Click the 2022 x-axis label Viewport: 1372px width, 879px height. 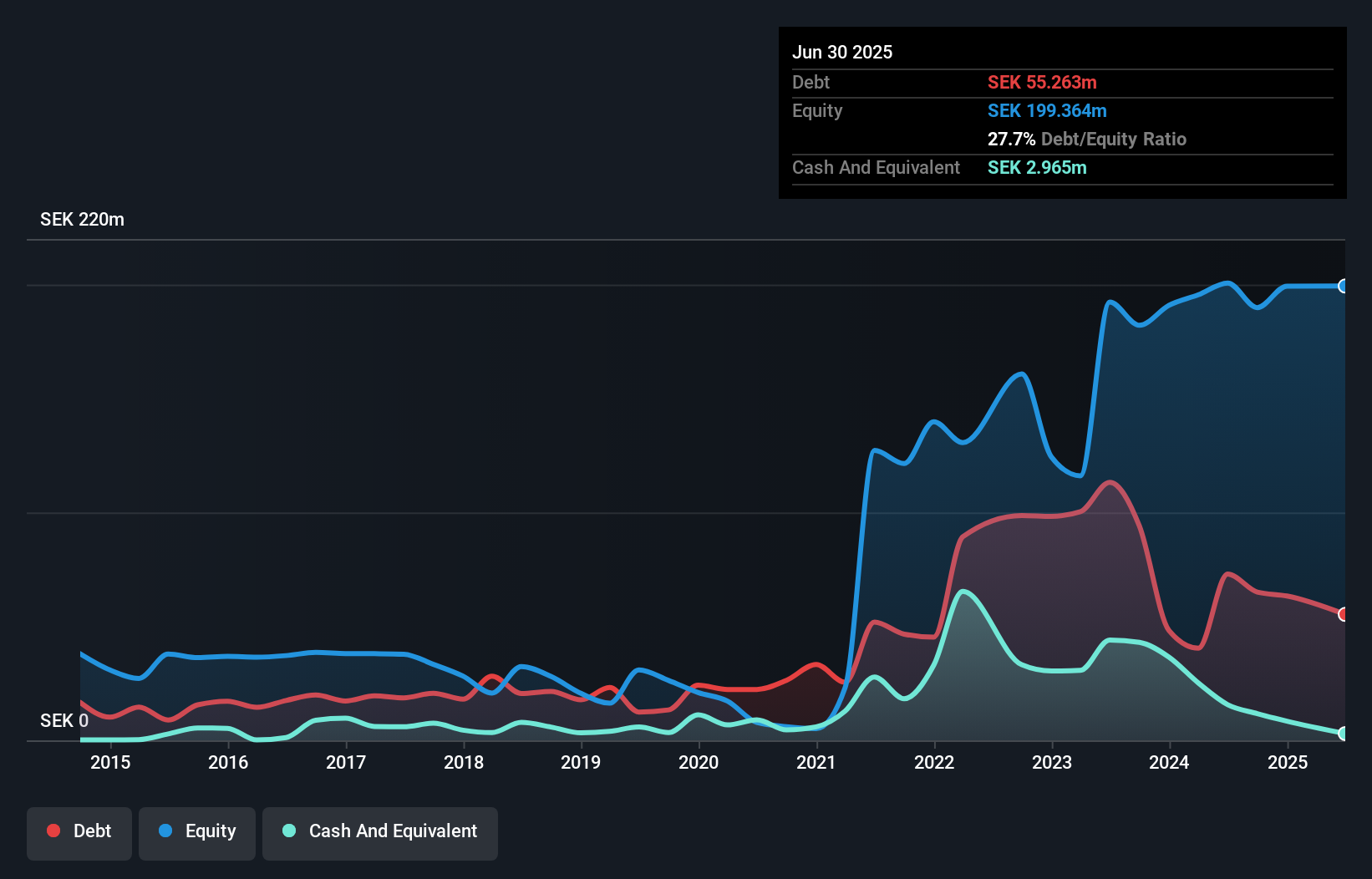[934, 762]
